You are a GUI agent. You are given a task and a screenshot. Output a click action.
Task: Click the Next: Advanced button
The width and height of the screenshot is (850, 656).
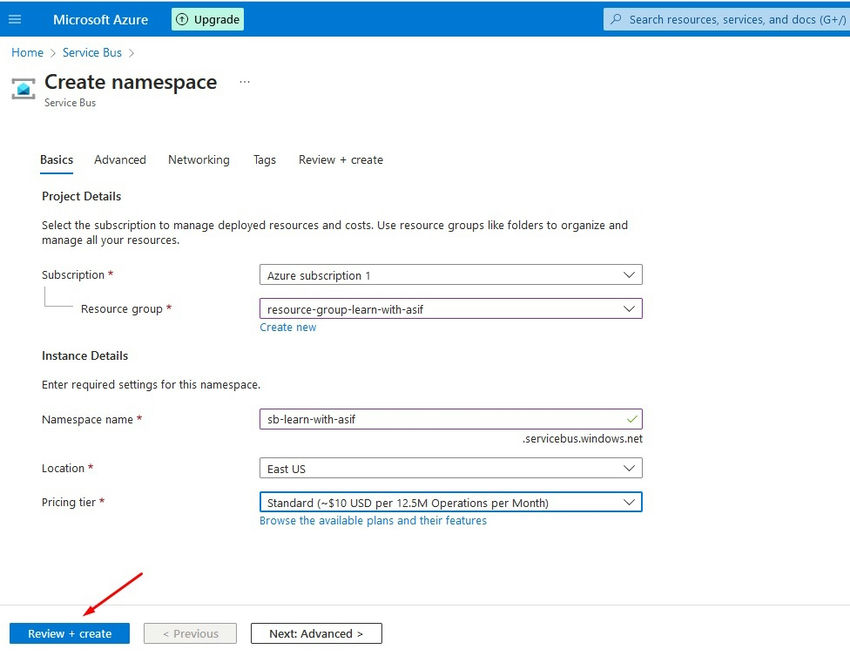click(315, 633)
